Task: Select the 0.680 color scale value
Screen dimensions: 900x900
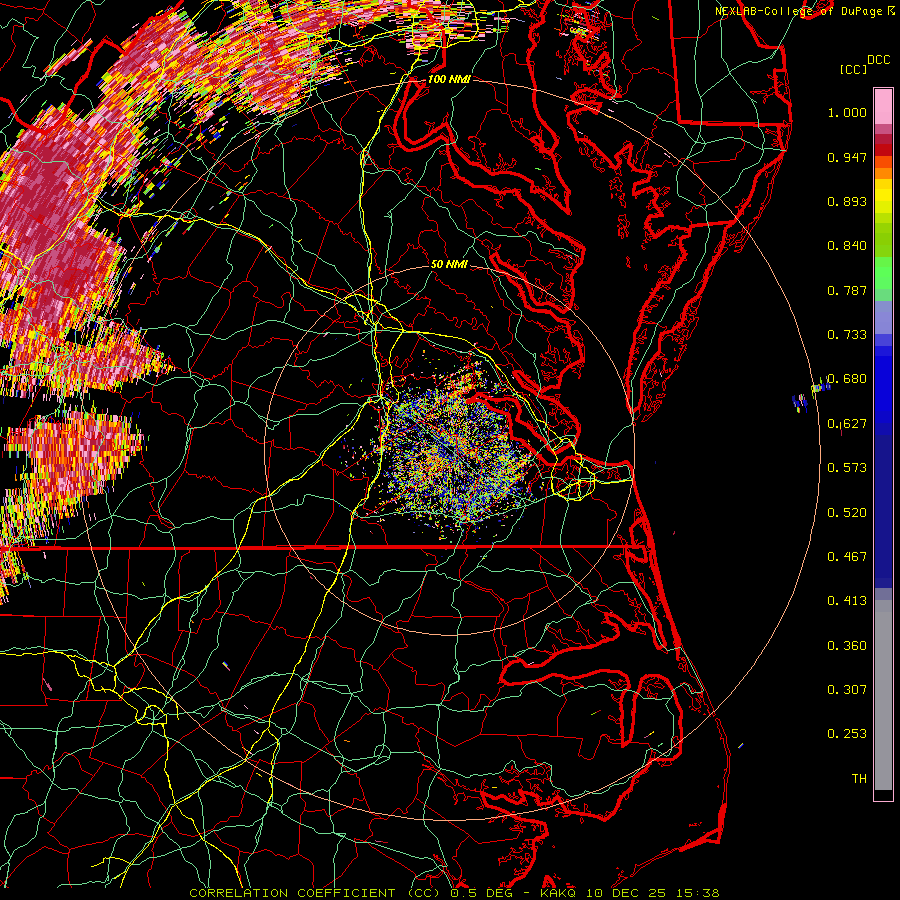Action: [x=847, y=379]
